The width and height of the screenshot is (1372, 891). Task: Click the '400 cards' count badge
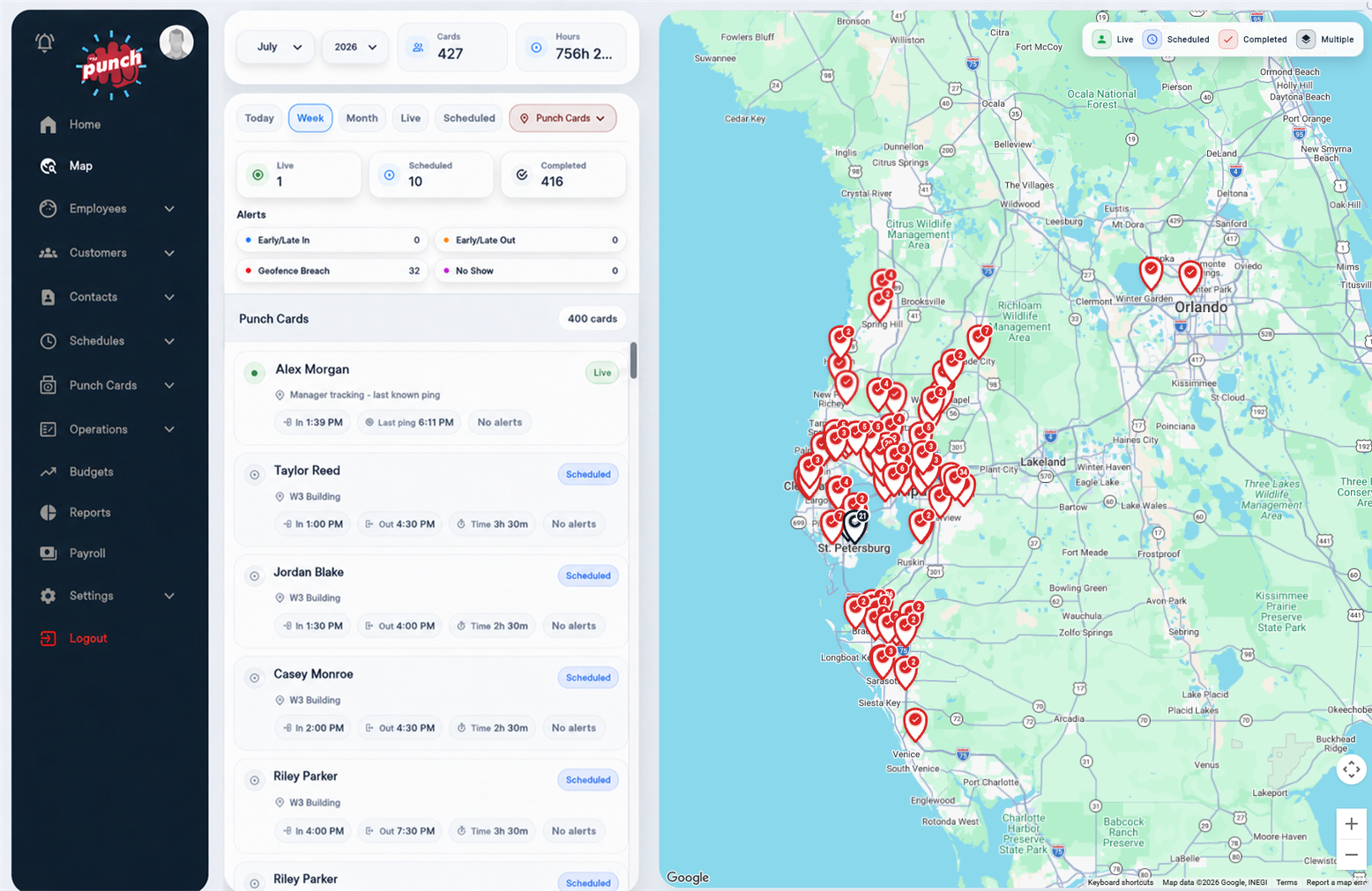click(x=592, y=319)
